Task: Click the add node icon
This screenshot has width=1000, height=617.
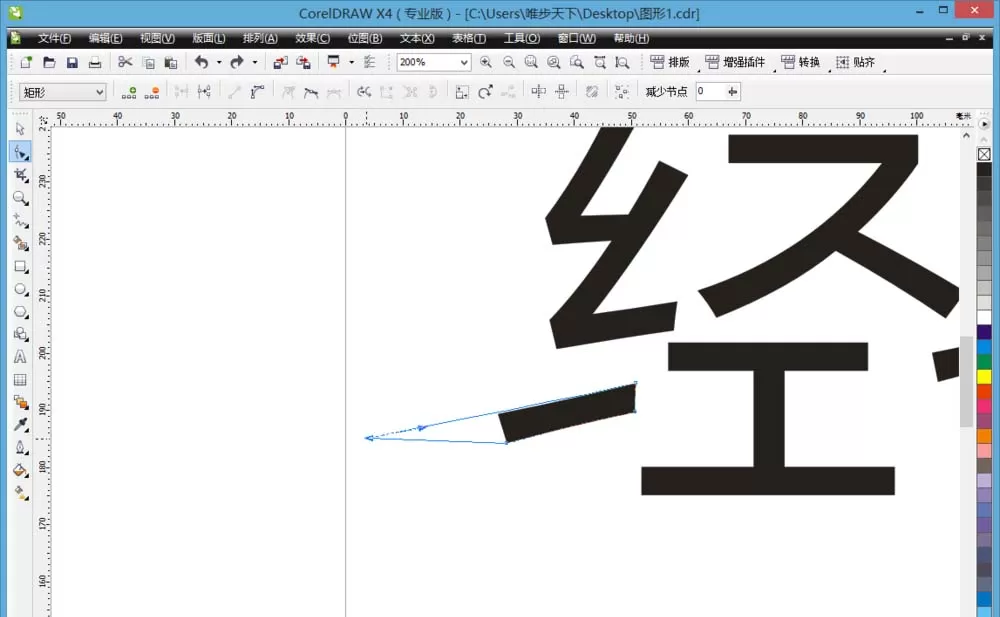Action: [x=129, y=93]
